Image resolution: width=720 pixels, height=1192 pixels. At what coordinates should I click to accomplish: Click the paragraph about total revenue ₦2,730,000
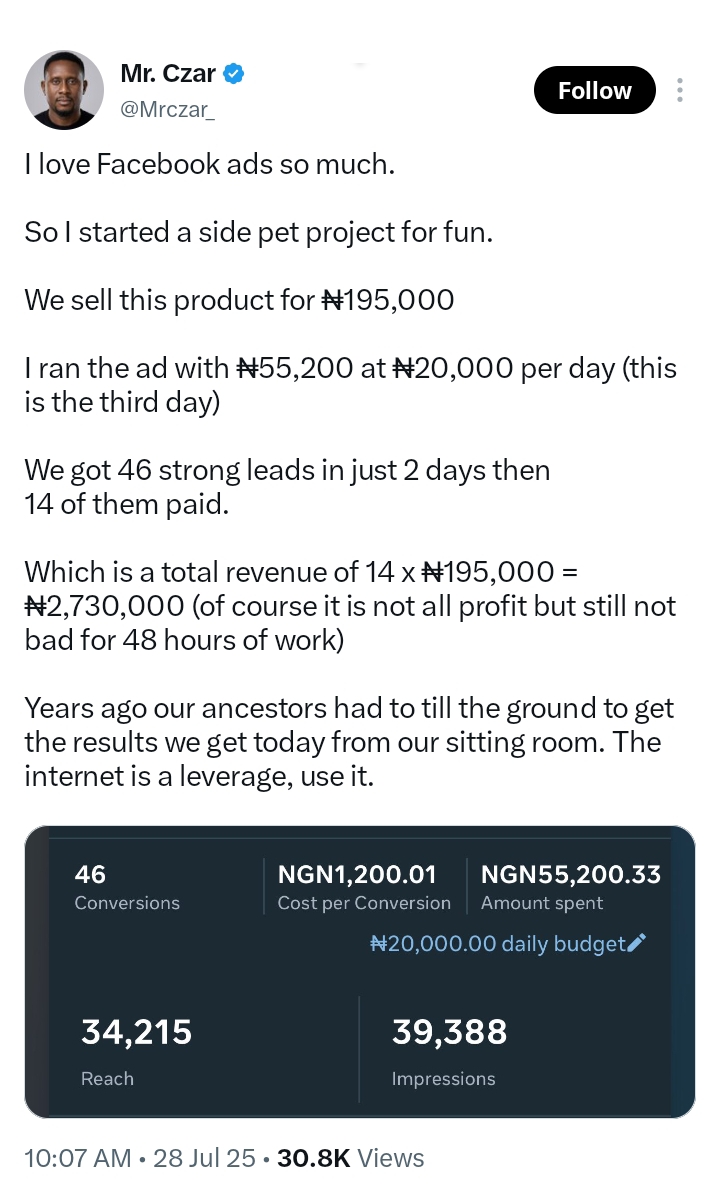pyautogui.click(x=350, y=606)
